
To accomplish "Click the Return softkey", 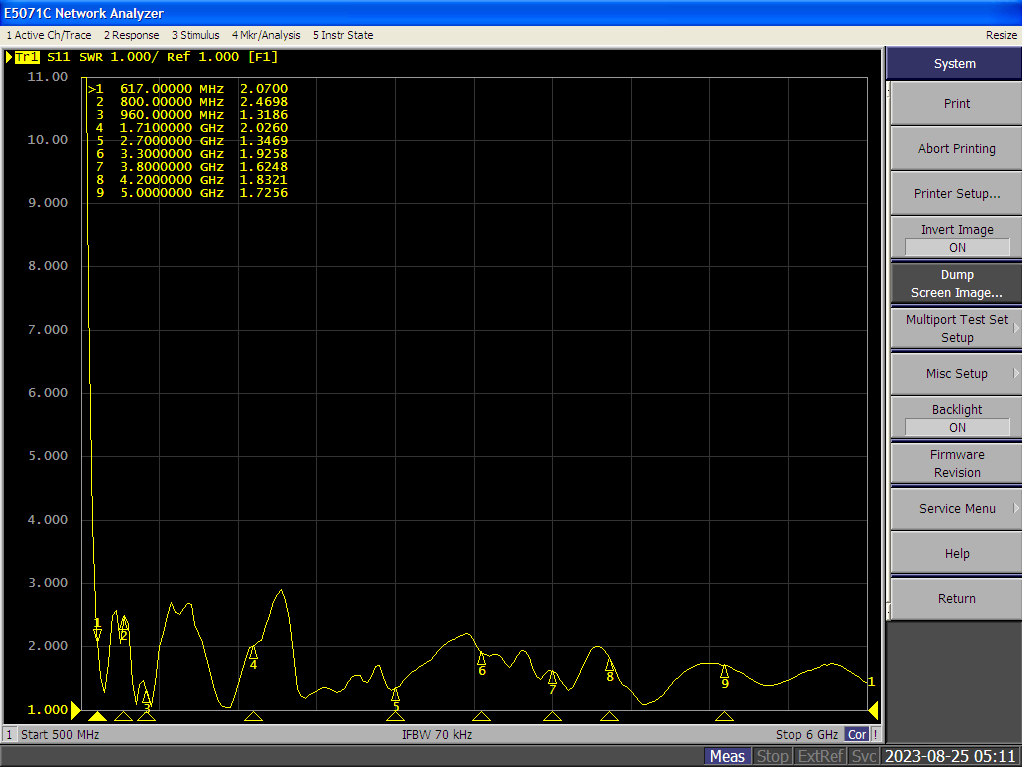I will (956, 598).
